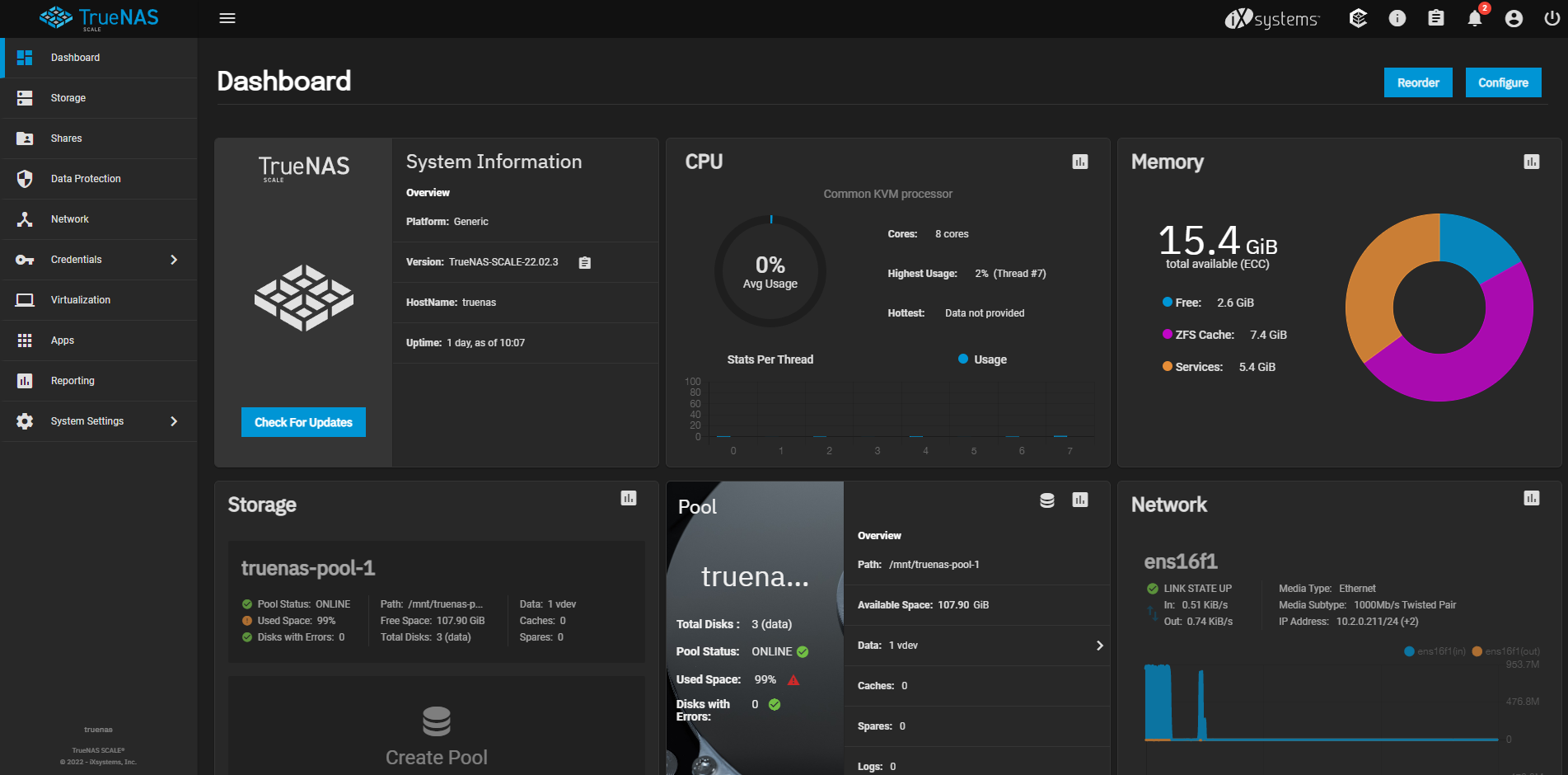Screen dimensions: 1568x775
Task: Click Path /mnt/truenas-pool-1 in Pool widget
Action: (x=919, y=565)
